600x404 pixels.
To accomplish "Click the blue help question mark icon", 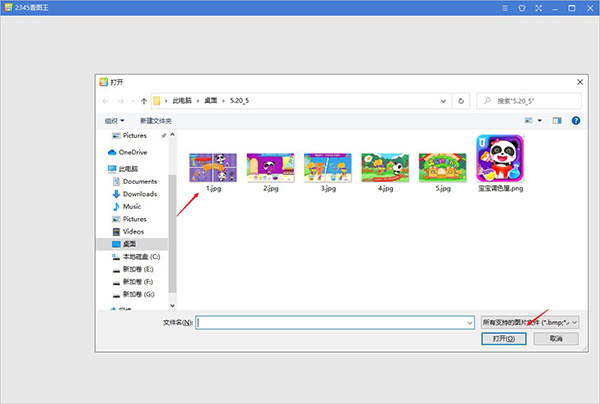I will point(576,121).
